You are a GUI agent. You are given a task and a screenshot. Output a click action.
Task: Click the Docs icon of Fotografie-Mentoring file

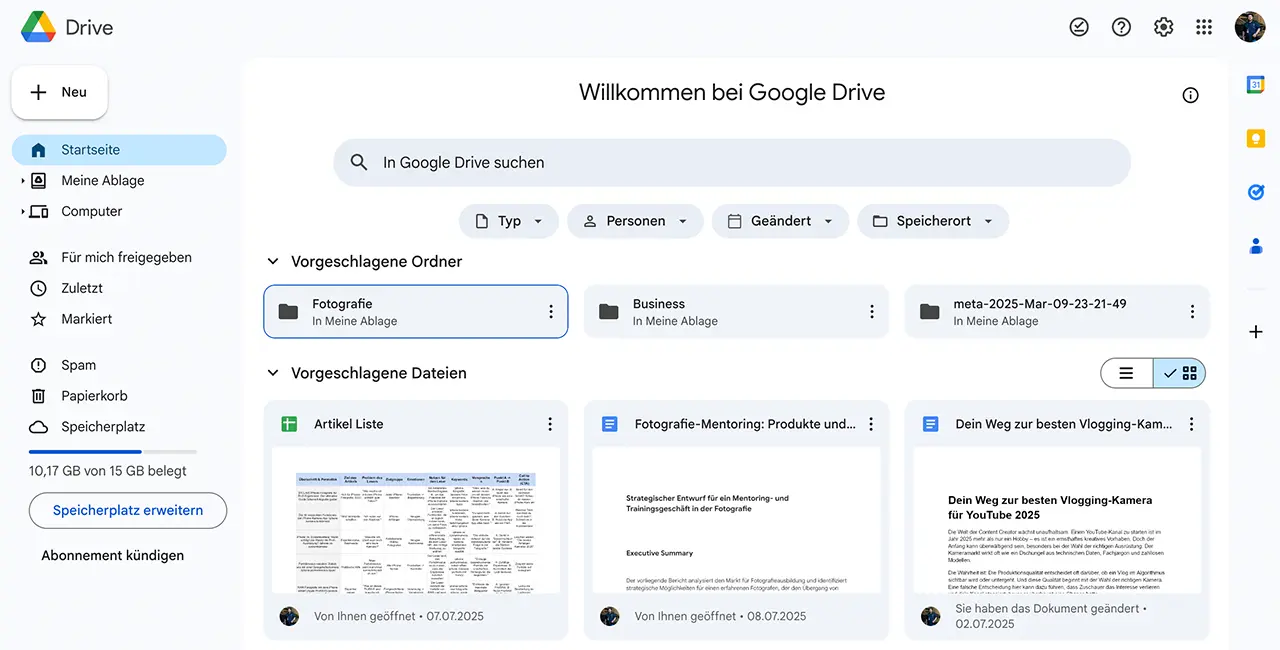click(x=610, y=424)
